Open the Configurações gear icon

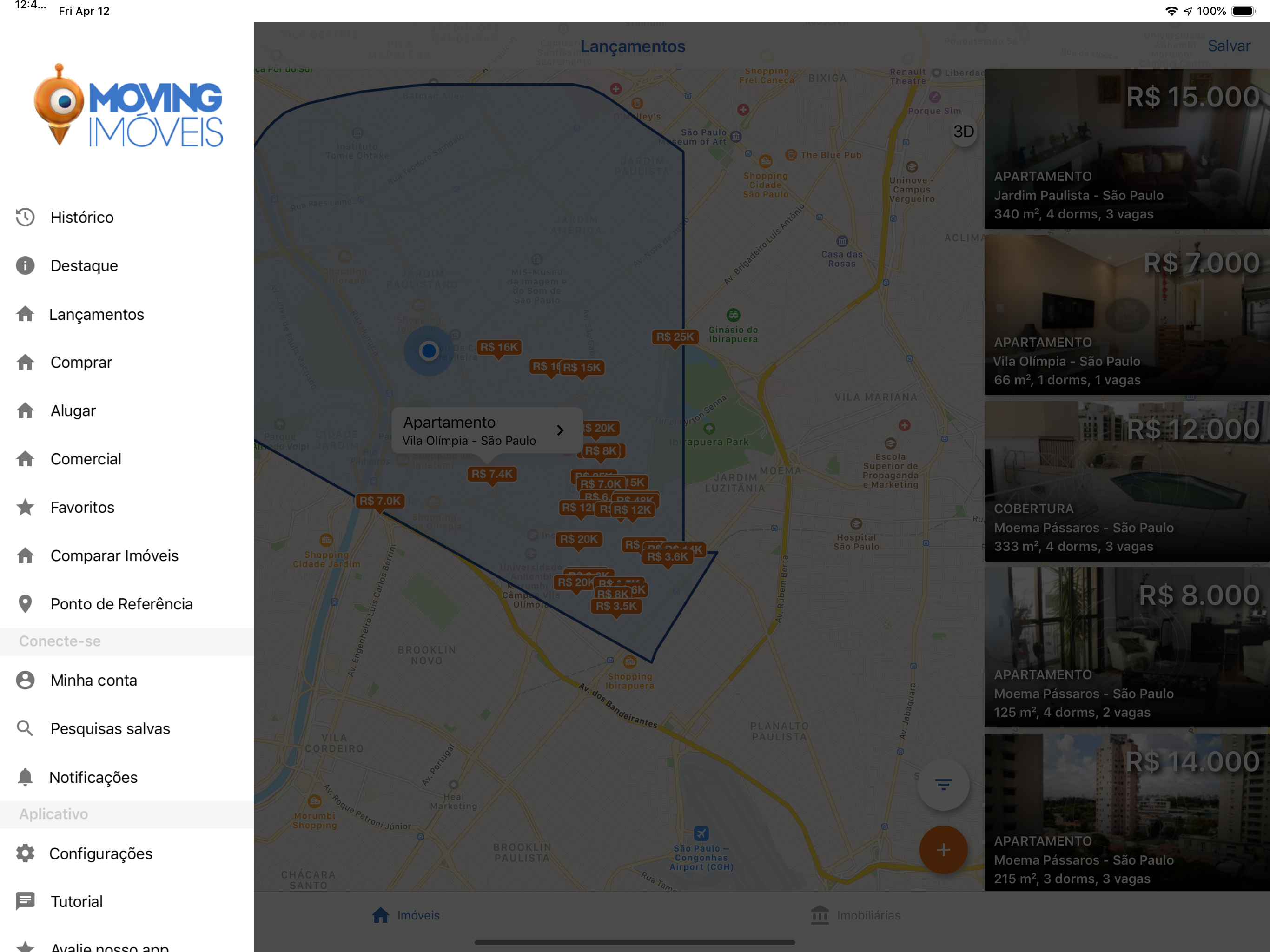click(25, 853)
